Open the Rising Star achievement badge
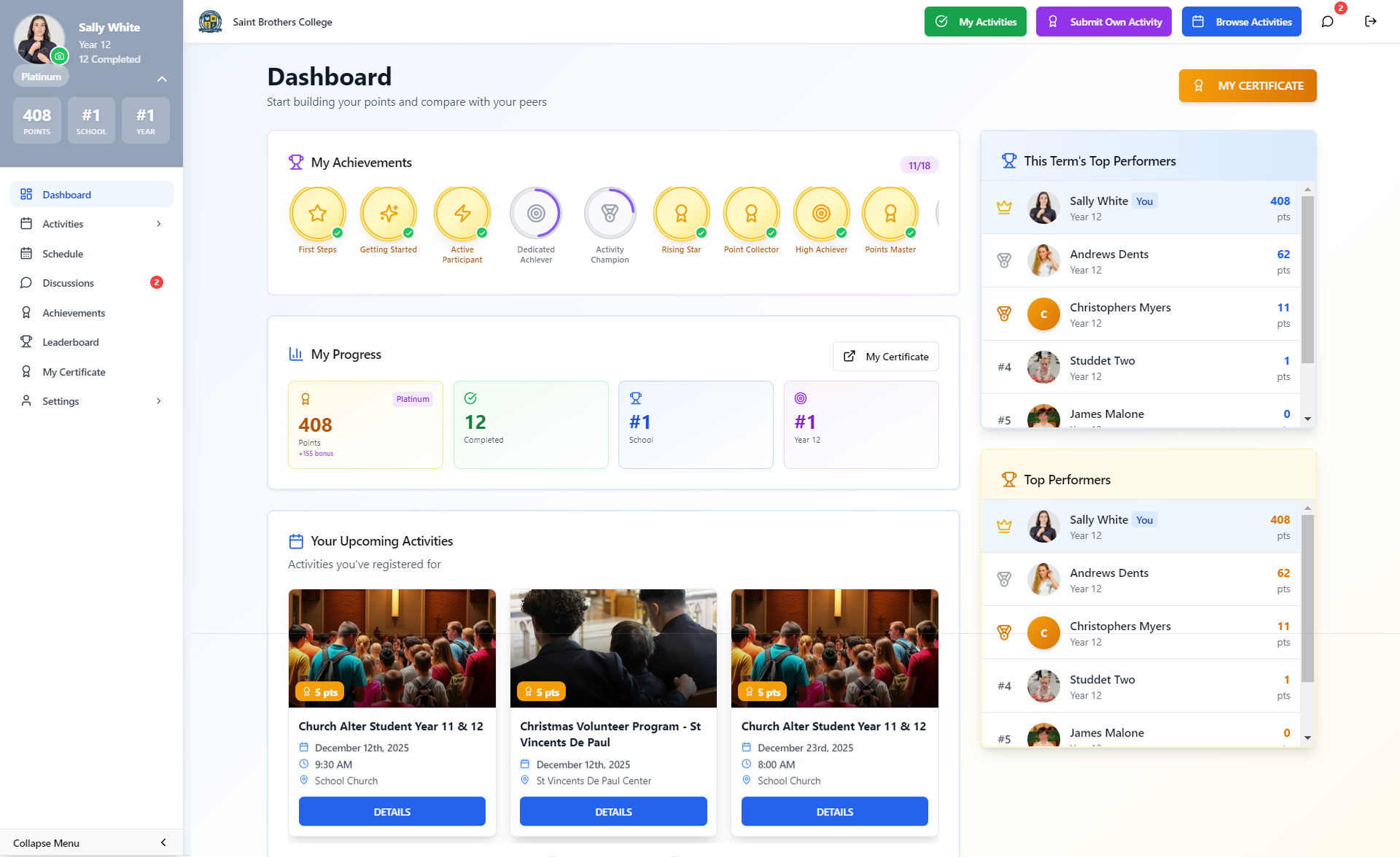 pyautogui.click(x=681, y=220)
